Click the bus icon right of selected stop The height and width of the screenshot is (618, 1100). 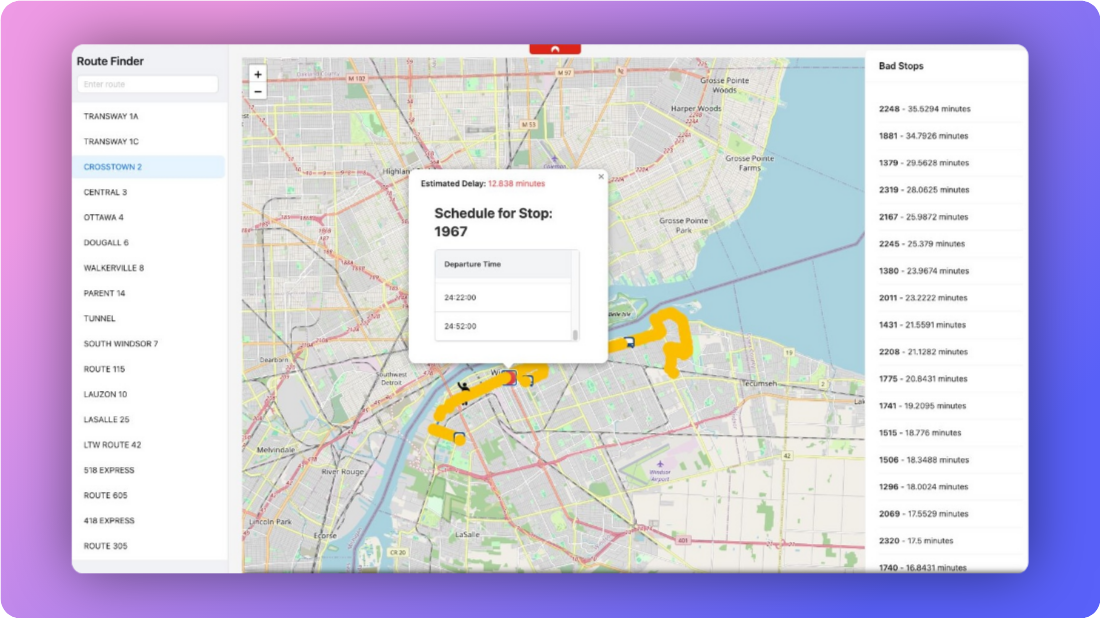(528, 379)
